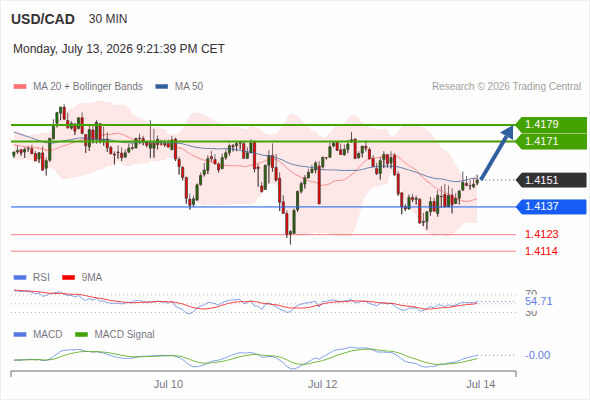590x400 pixels.
Task: Click the RSI legend label
Action: pos(41,278)
